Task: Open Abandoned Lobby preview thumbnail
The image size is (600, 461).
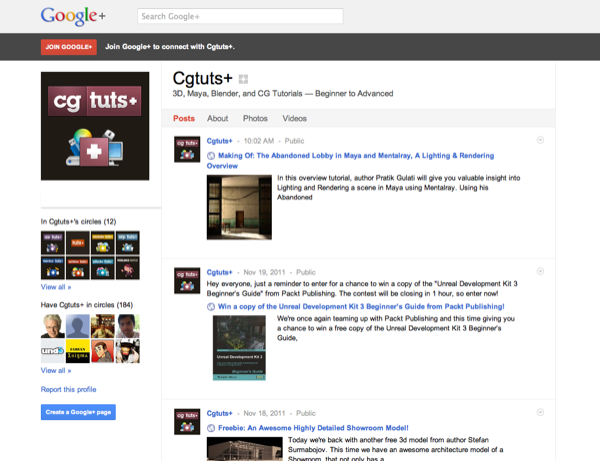Action: (239, 207)
